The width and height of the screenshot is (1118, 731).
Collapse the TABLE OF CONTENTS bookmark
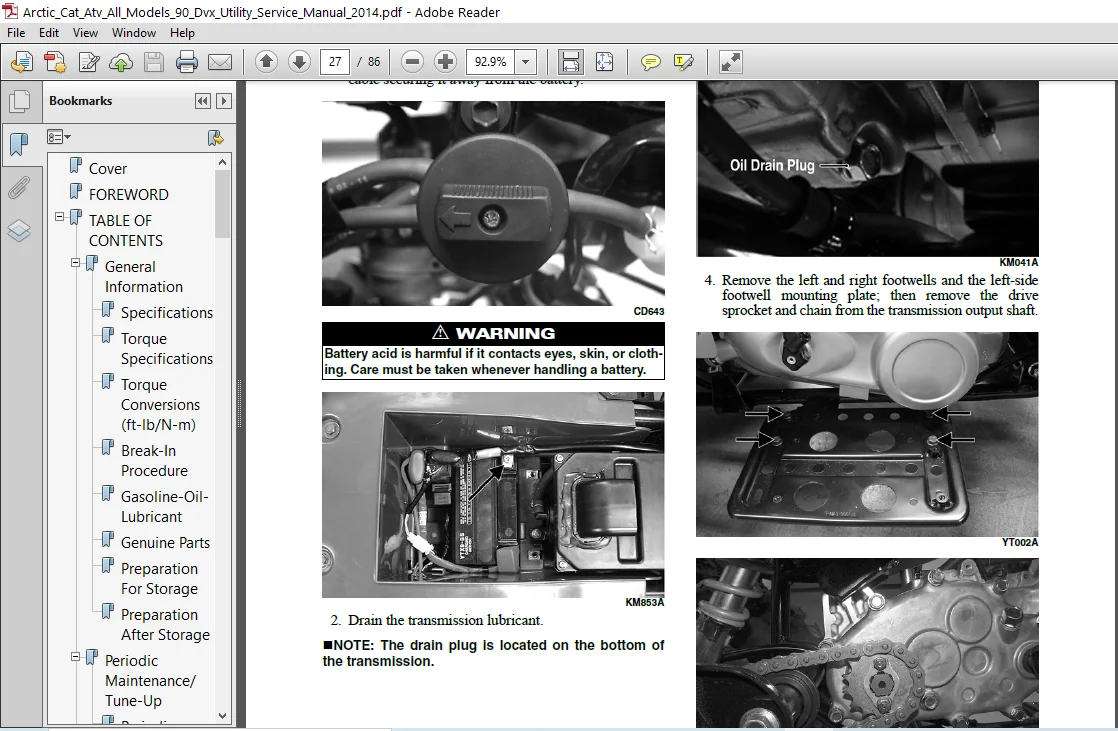tap(60, 216)
